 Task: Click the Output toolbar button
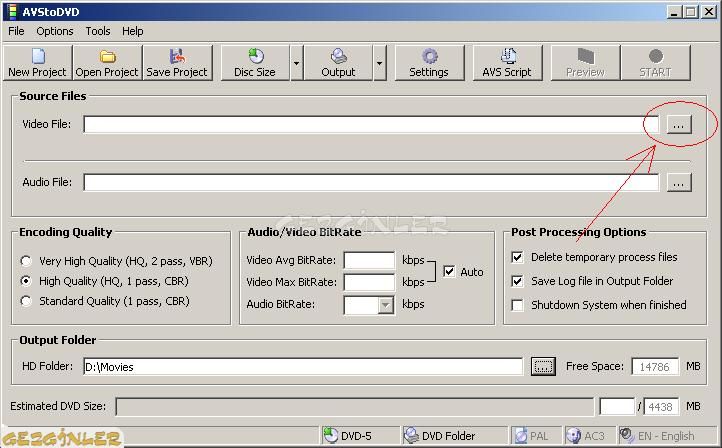(x=338, y=63)
